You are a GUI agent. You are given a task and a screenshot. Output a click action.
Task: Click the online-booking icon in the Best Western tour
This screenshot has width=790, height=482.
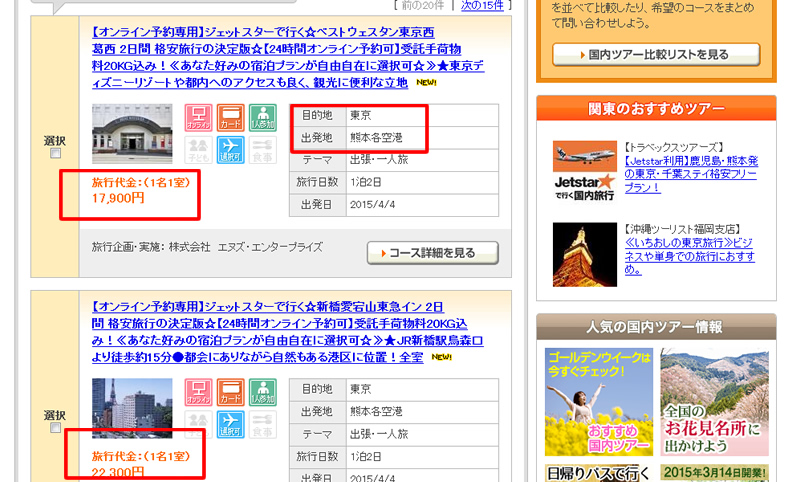pos(198,118)
